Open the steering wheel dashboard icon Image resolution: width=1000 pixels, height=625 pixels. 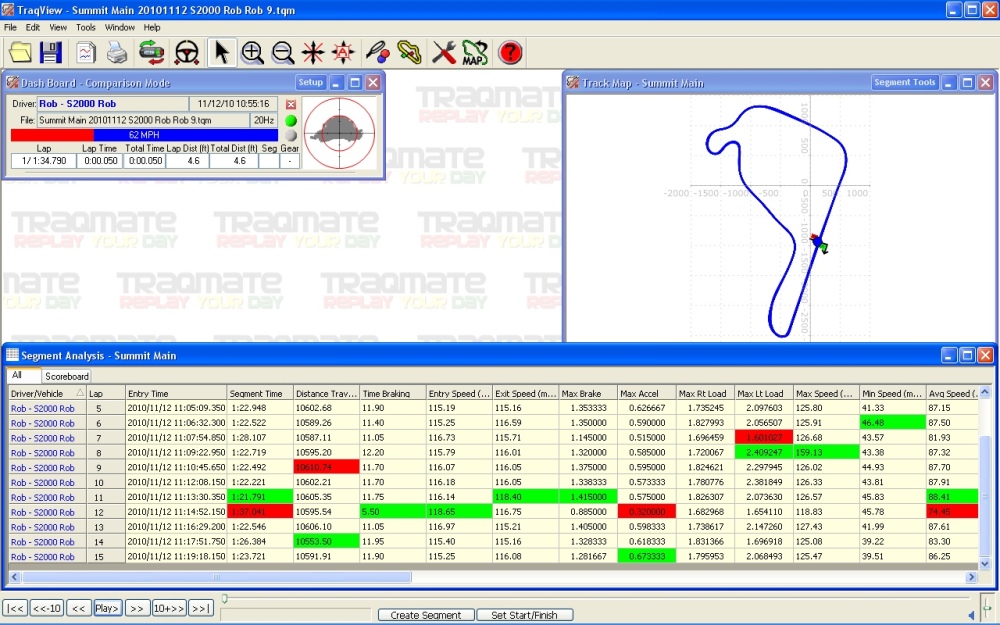(187, 52)
